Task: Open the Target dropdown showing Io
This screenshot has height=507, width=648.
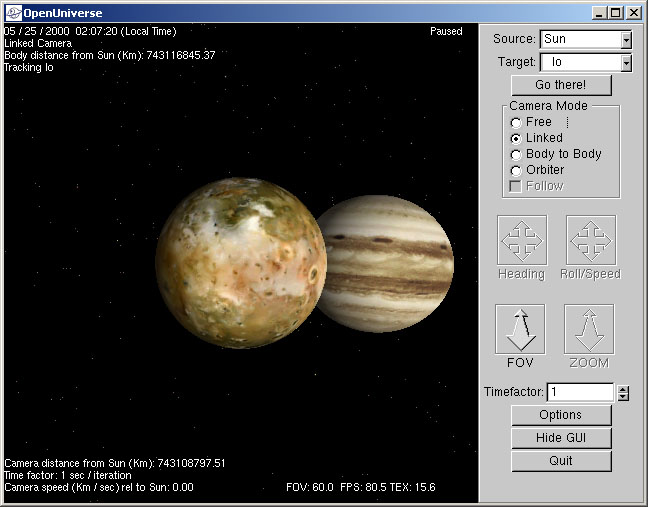Action: pyautogui.click(x=627, y=63)
